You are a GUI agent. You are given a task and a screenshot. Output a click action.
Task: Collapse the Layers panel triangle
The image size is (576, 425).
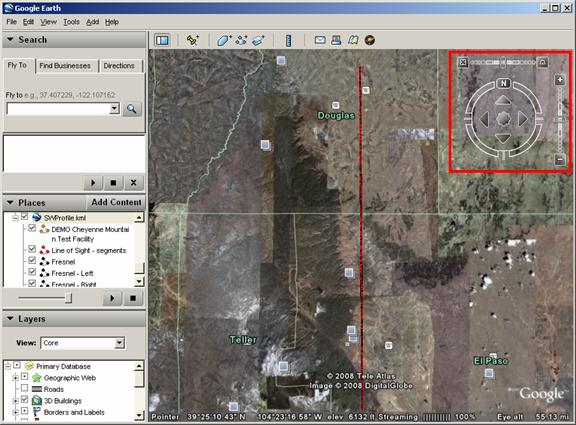(10, 318)
